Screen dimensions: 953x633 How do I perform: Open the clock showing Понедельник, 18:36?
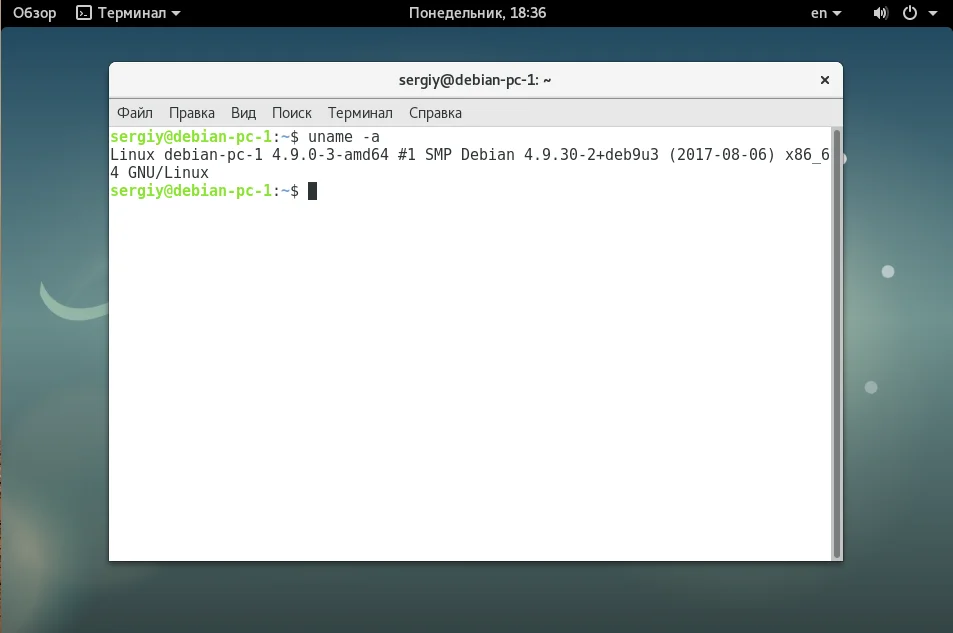(x=477, y=13)
